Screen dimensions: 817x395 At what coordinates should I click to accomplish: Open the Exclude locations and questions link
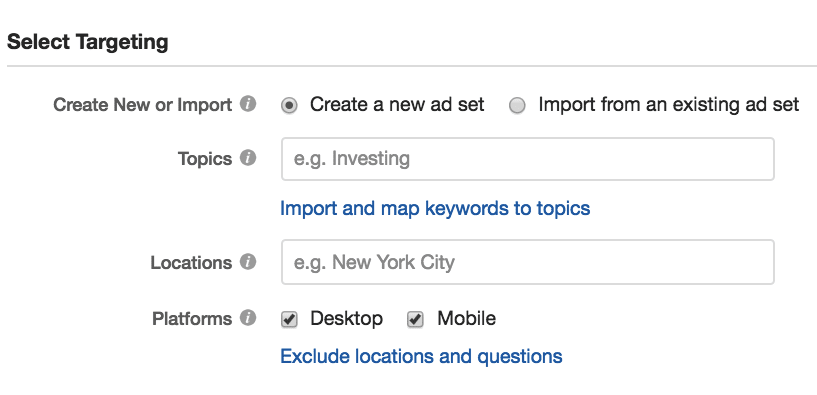tap(421, 356)
